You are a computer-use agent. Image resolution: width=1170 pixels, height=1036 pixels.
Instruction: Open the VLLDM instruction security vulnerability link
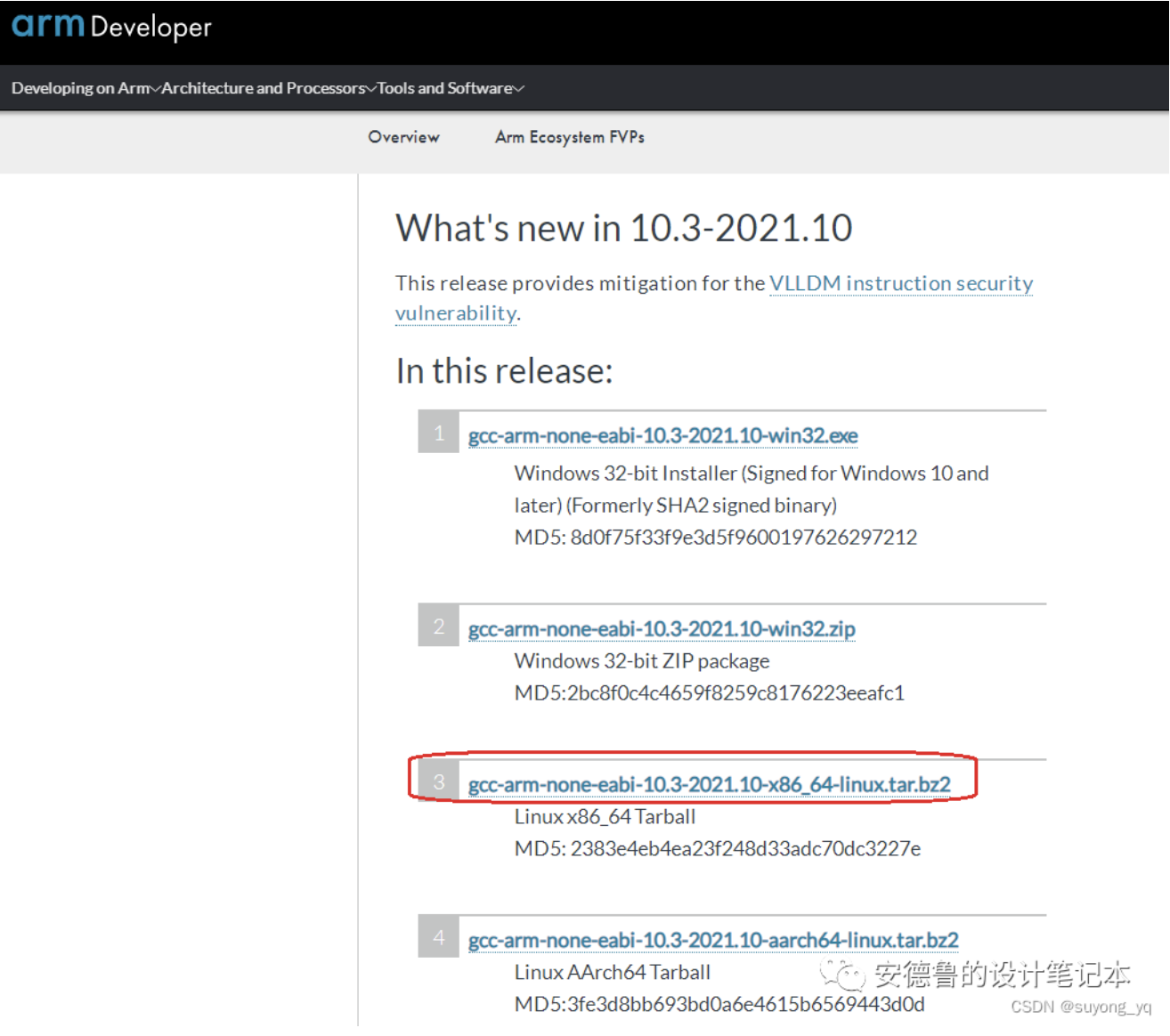(x=714, y=298)
